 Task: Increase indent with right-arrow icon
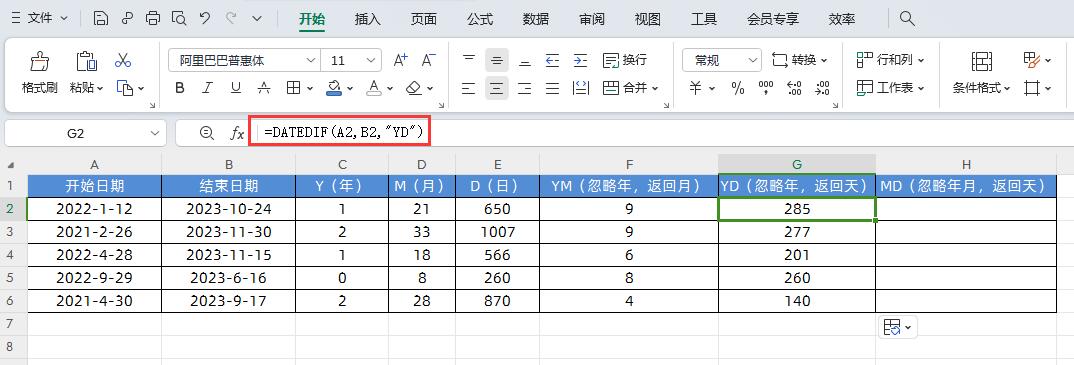(580, 60)
